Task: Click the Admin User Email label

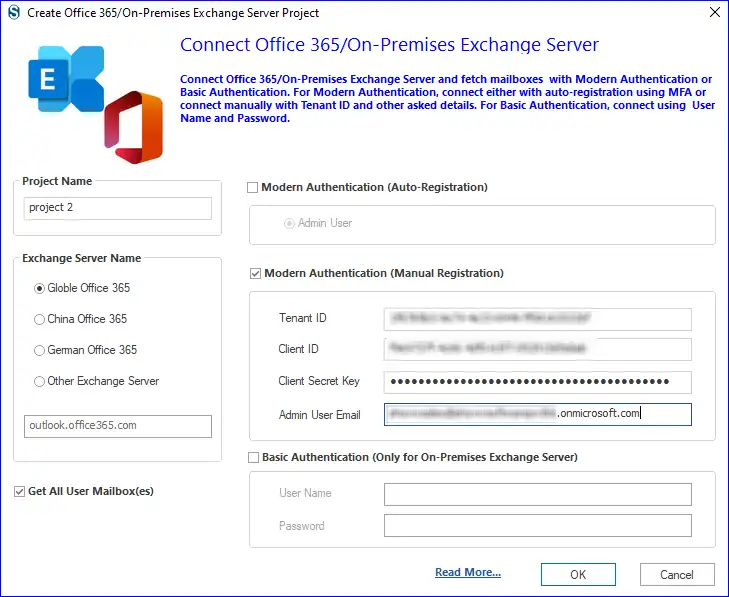Action: pos(319,415)
